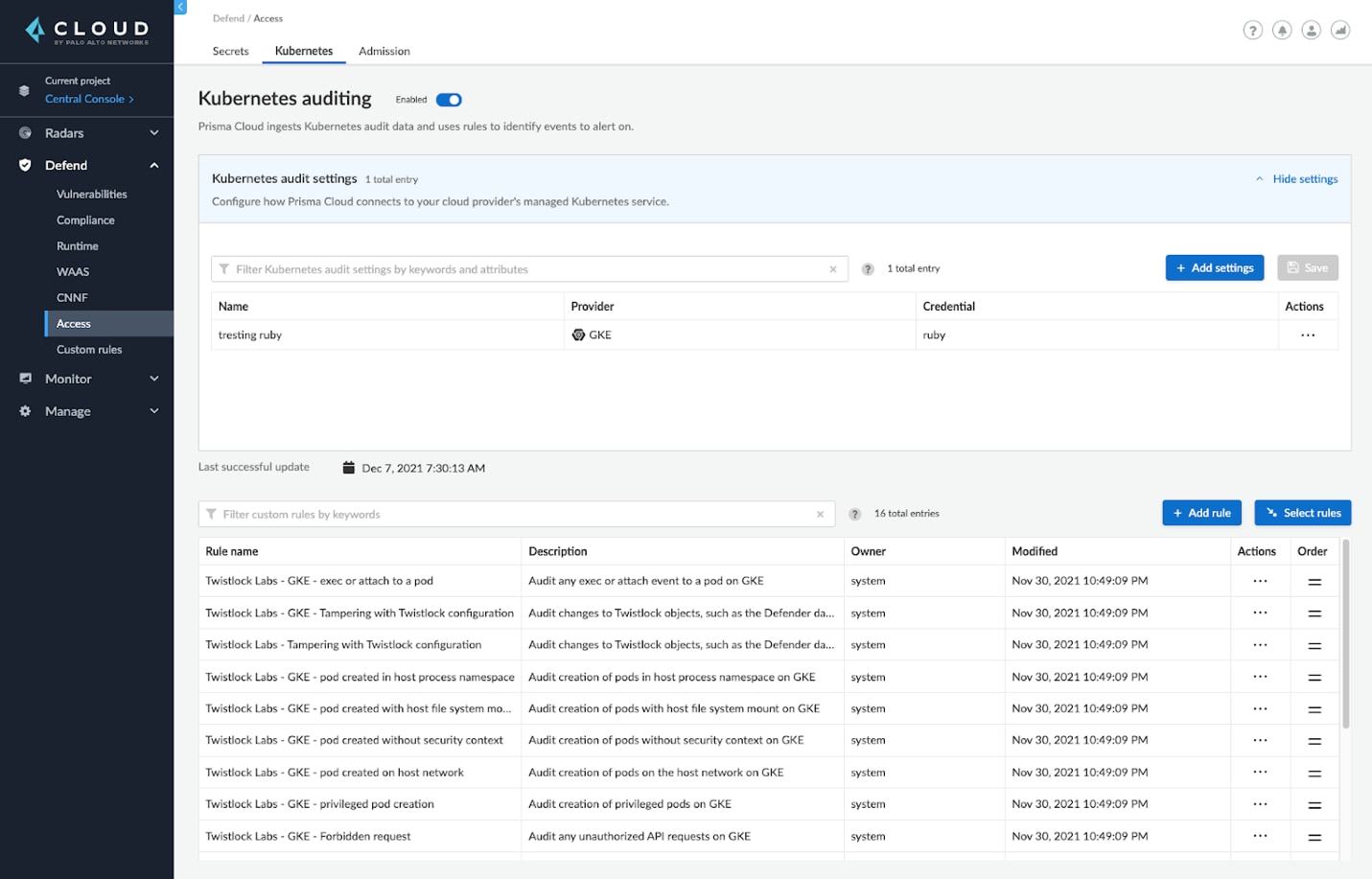
Task: Open actions menu for tresting ruby entry
Action: pyautogui.click(x=1308, y=335)
